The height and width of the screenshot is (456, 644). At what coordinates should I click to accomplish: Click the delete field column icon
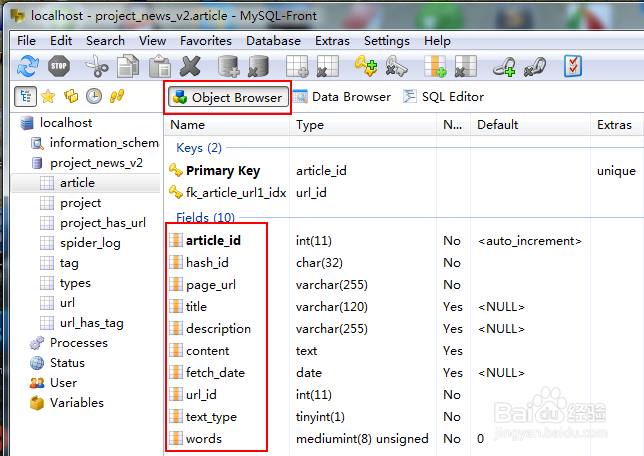click(466, 66)
